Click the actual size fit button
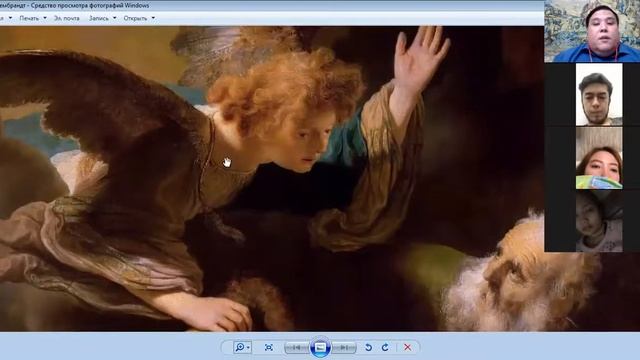 pos(269,347)
